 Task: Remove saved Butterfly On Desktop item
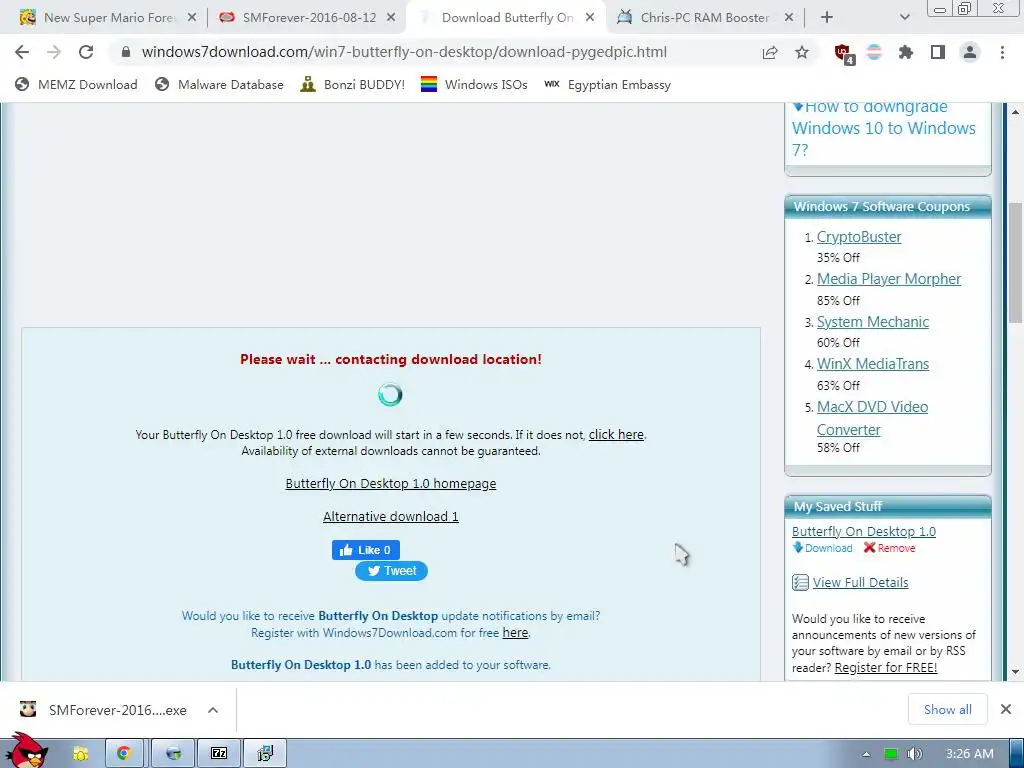[x=889, y=548]
